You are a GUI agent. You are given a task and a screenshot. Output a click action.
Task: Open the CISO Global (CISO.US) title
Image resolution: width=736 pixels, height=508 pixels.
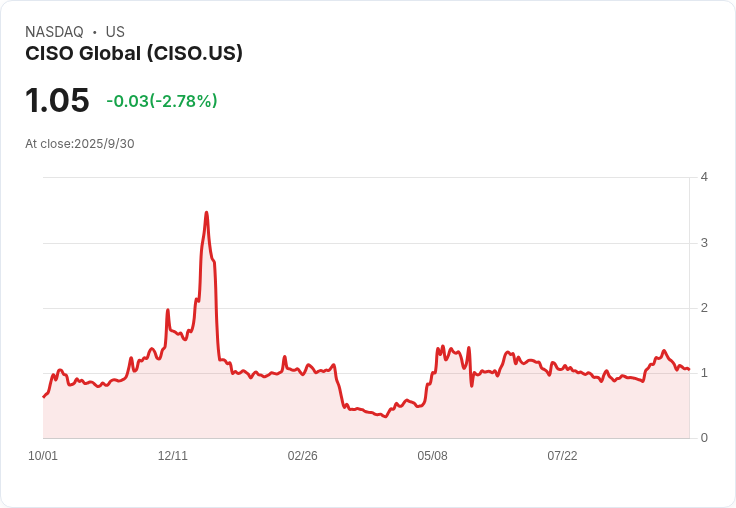coord(134,54)
